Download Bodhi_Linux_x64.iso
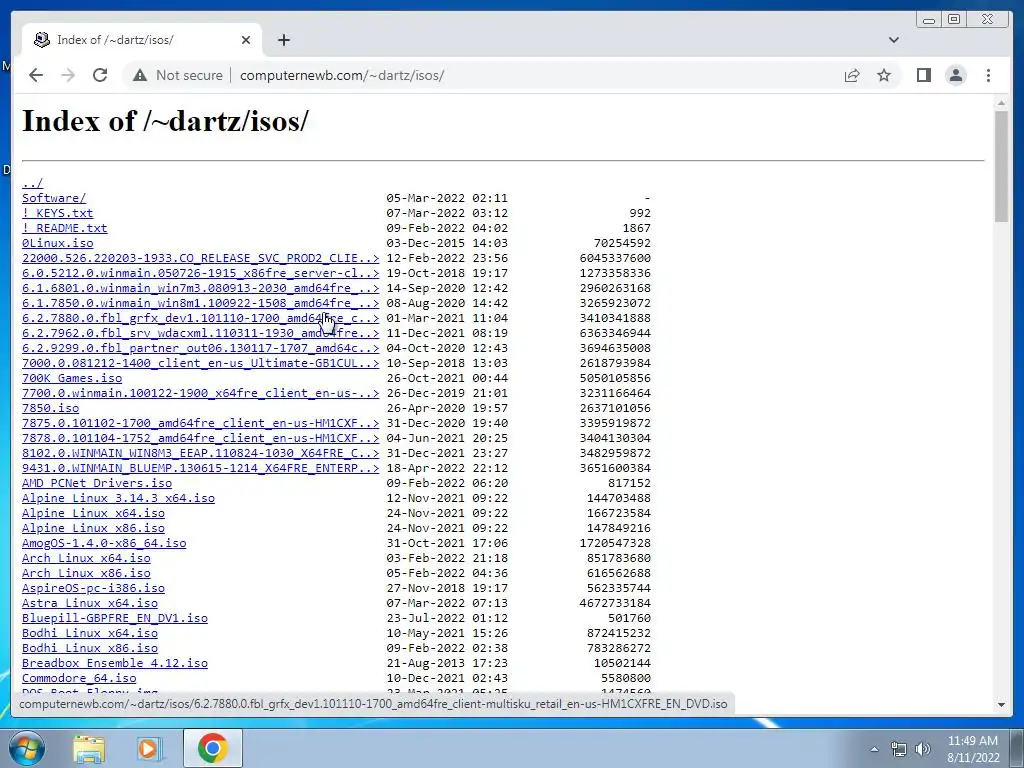1024x768 pixels. [89, 633]
